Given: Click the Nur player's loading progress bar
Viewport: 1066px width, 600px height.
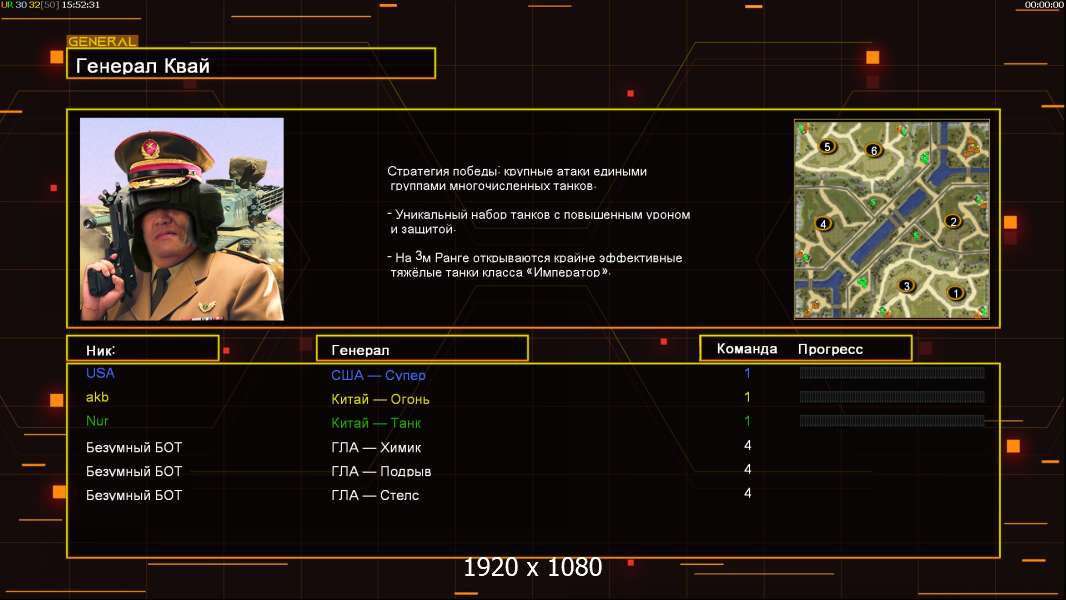Looking at the screenshot, I should point(892,421).
